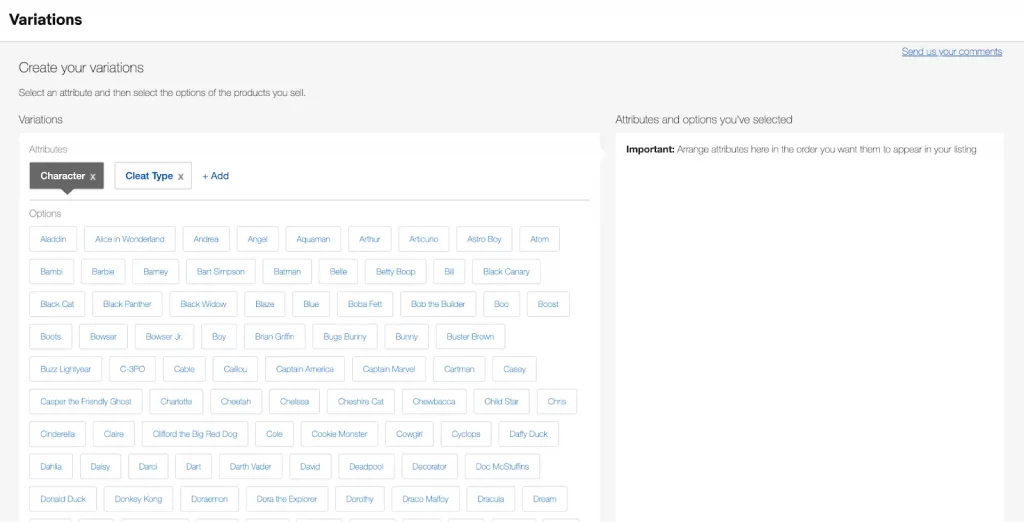Select the Articuno option
The image size is (1024, 522).
pos(424,239)
